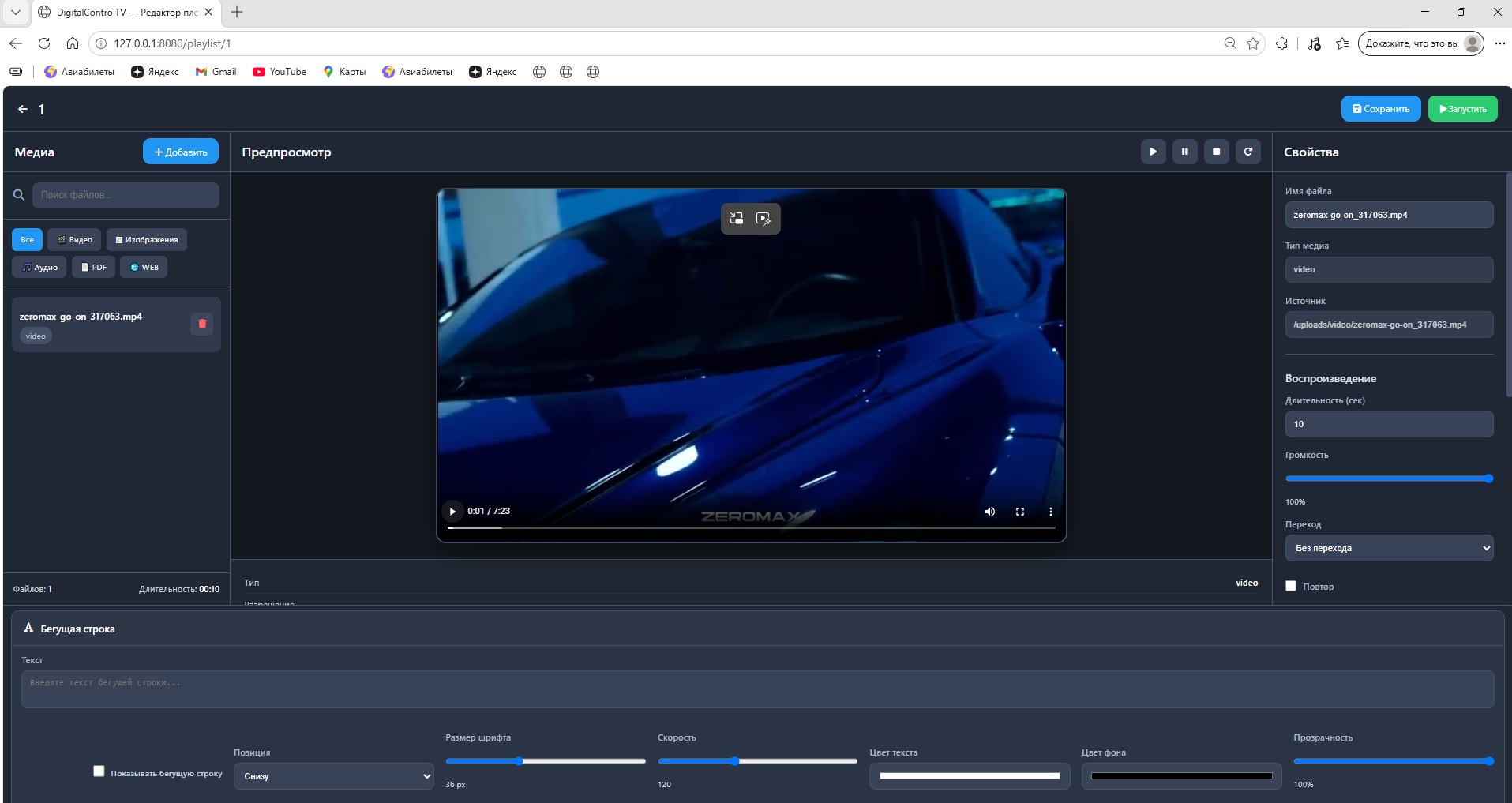Pick the Цвет фона color swatch
Screen dimensions: 1512x803
1181,776
